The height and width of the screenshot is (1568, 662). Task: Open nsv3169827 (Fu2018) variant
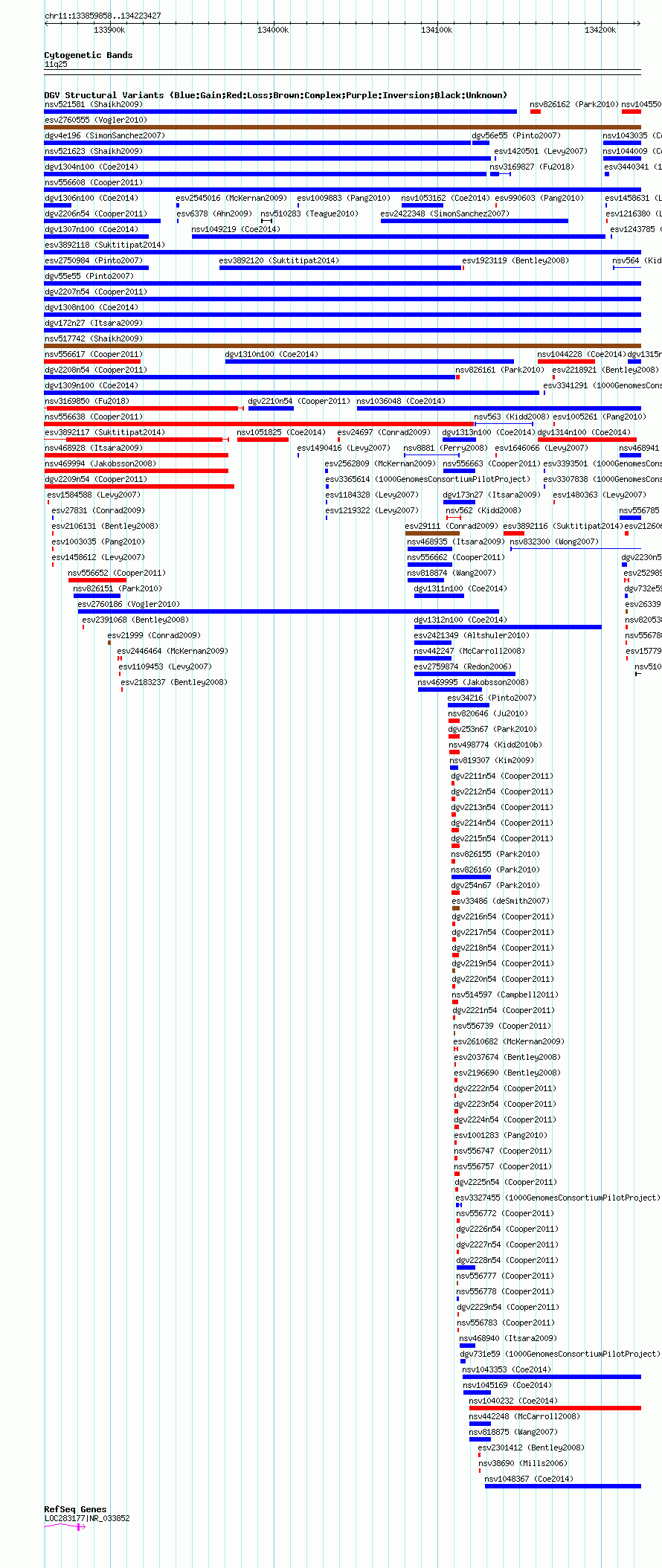532,167
